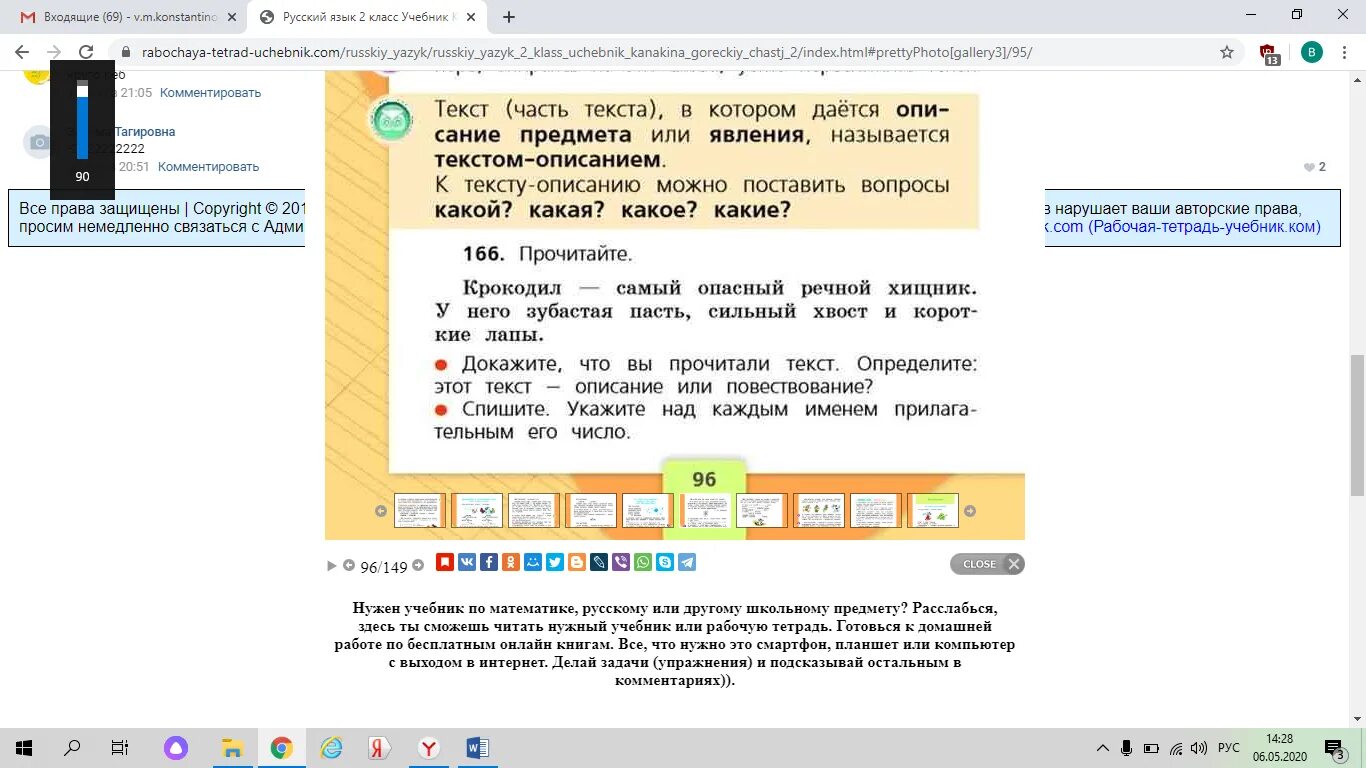Screen dimensions: 1366x768
Task: Click the Комментировать link next to 20:51
Action: pos(208,167)
